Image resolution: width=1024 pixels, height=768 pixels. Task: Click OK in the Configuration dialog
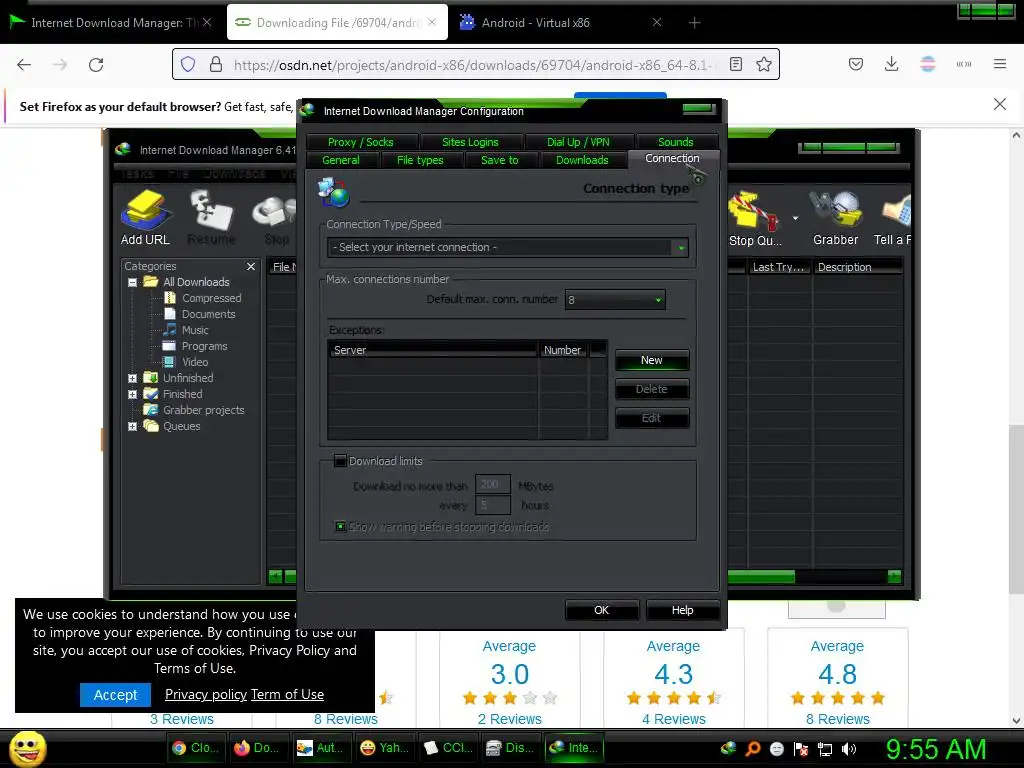click(x=601, y=610)
